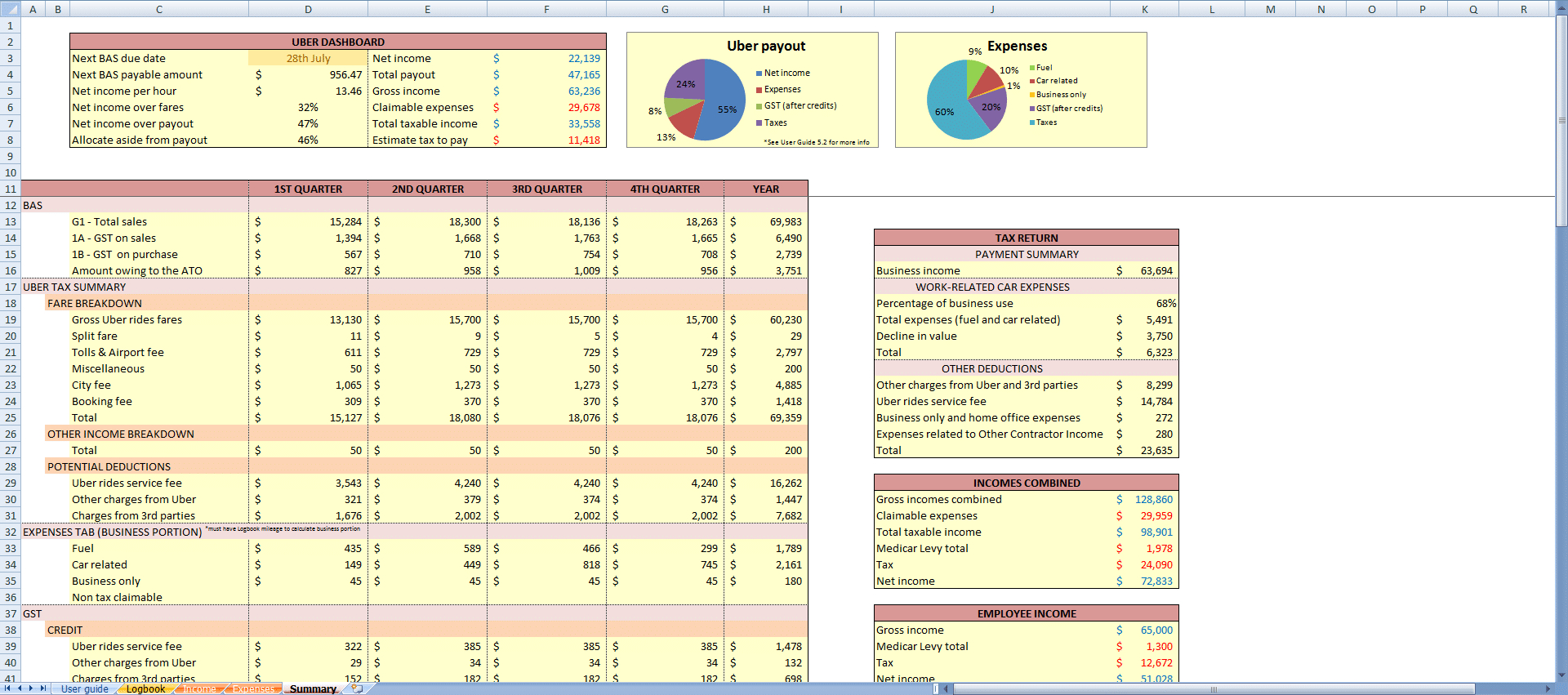Click the vertical scrollbar thumb

[x=1561, y=121]
